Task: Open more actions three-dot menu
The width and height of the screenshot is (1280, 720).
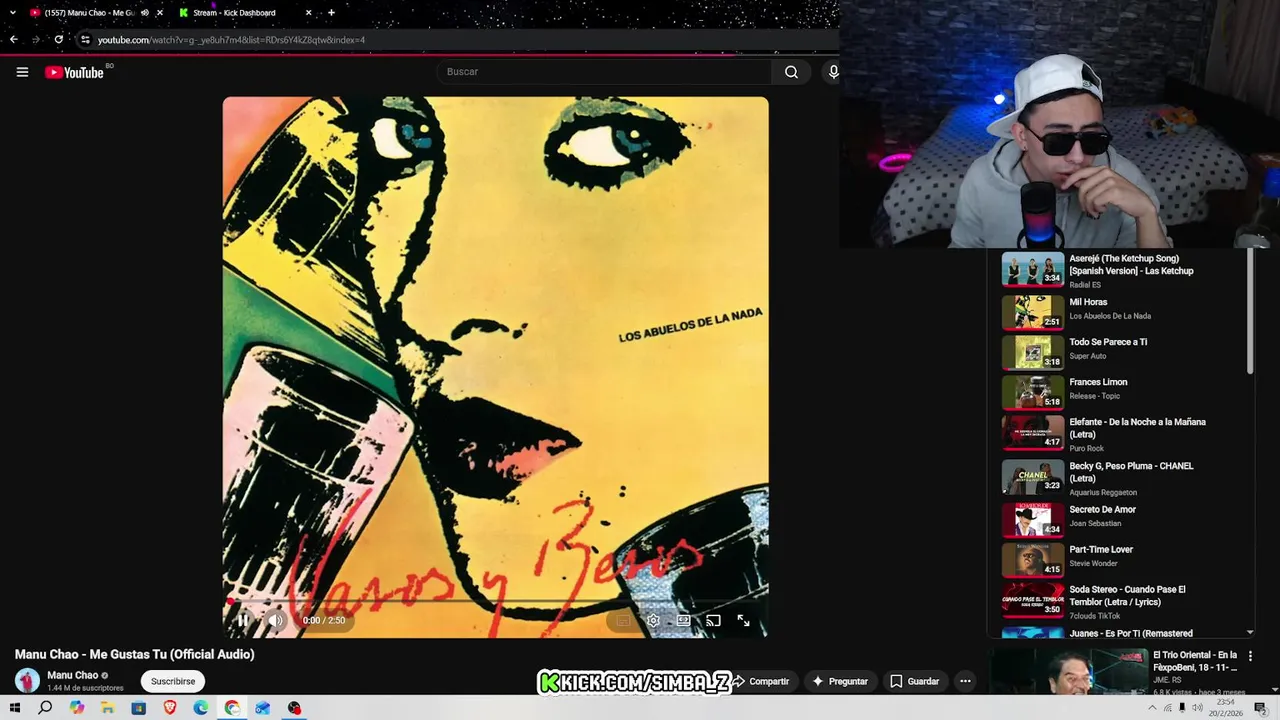Action: coord(965,681)
